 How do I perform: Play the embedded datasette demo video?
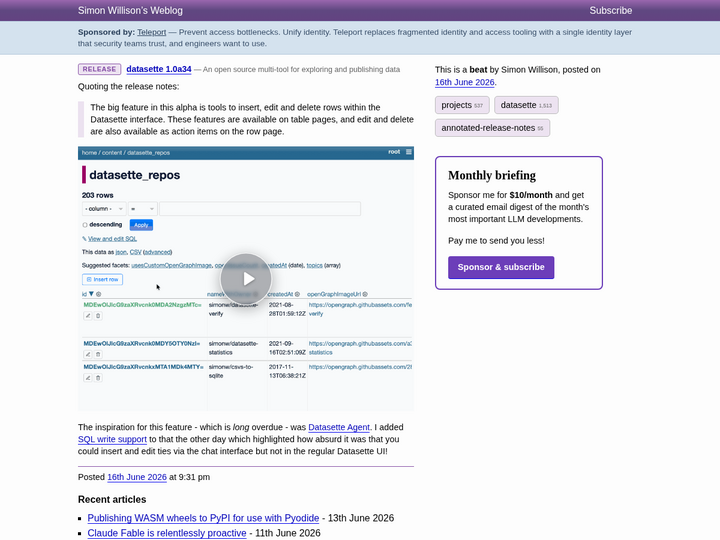(246, 279)
